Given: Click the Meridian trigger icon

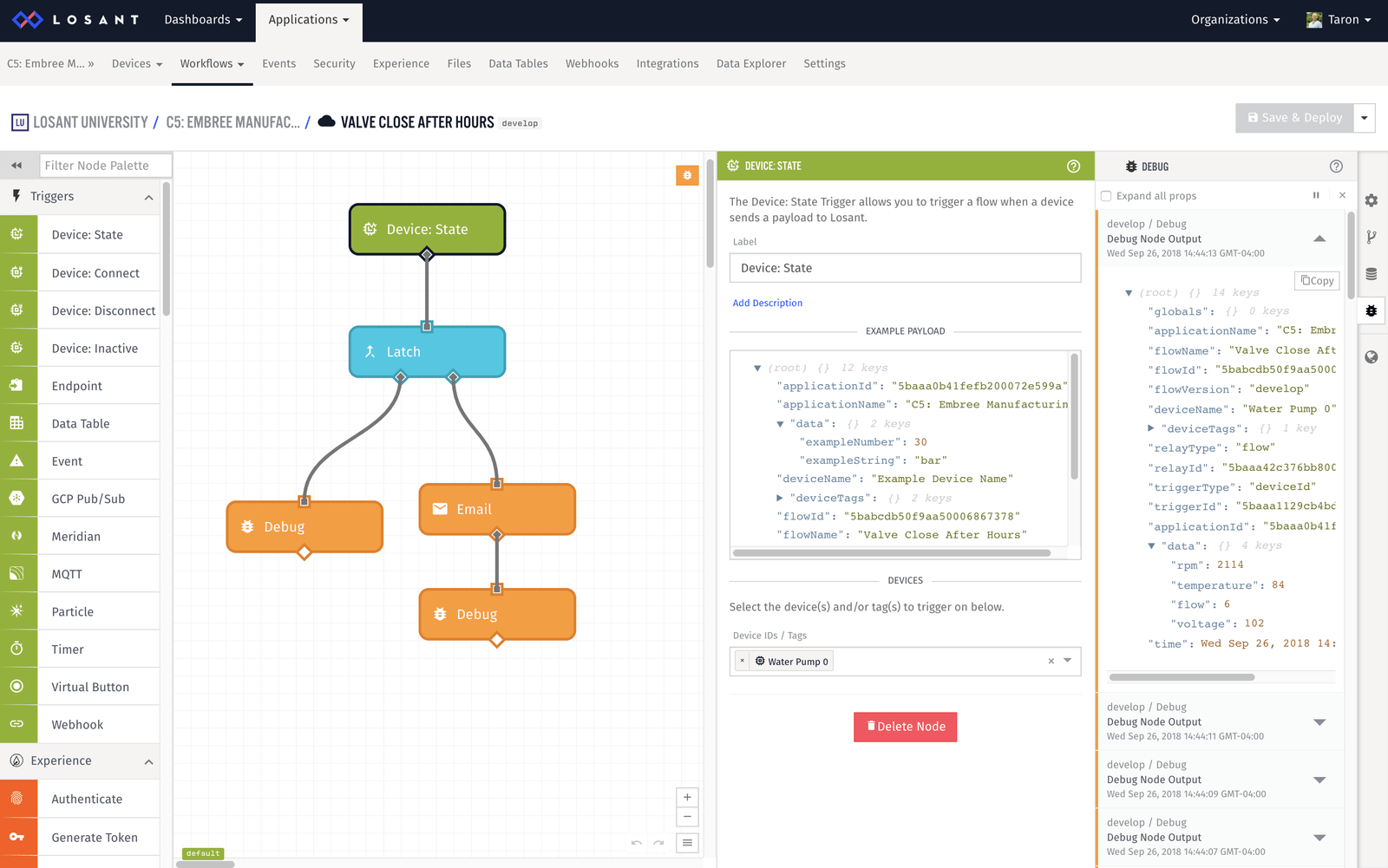Looking at the screenshot, I should 17,536.
